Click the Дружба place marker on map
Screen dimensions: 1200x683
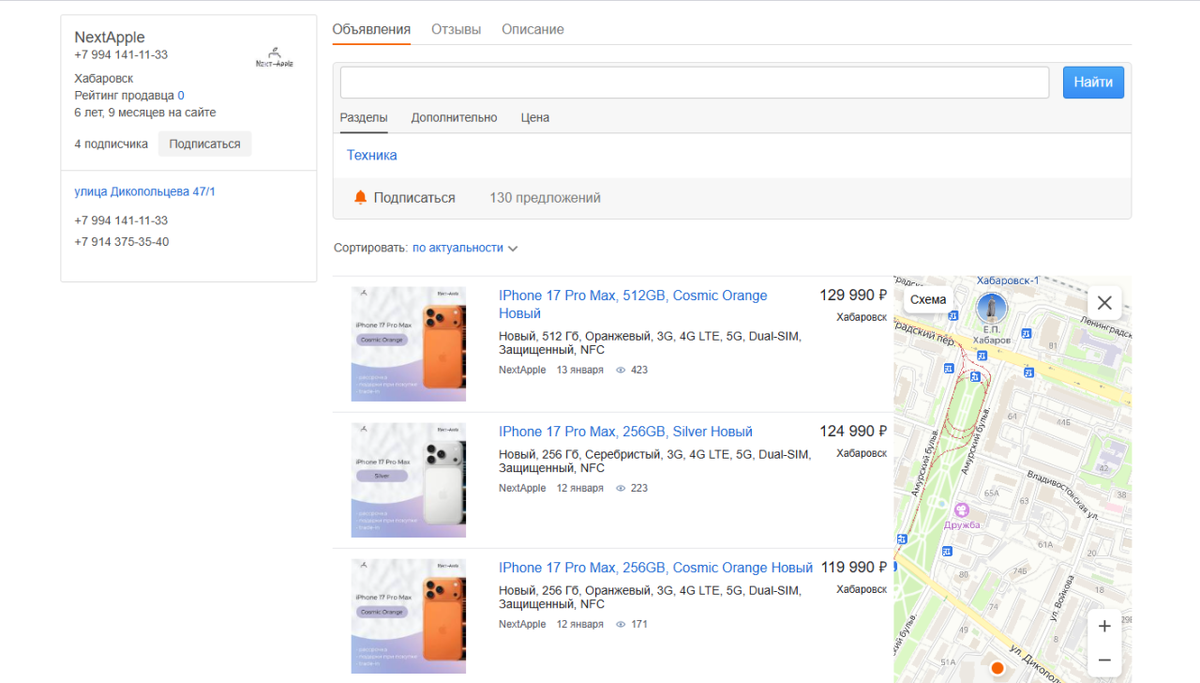962,510
